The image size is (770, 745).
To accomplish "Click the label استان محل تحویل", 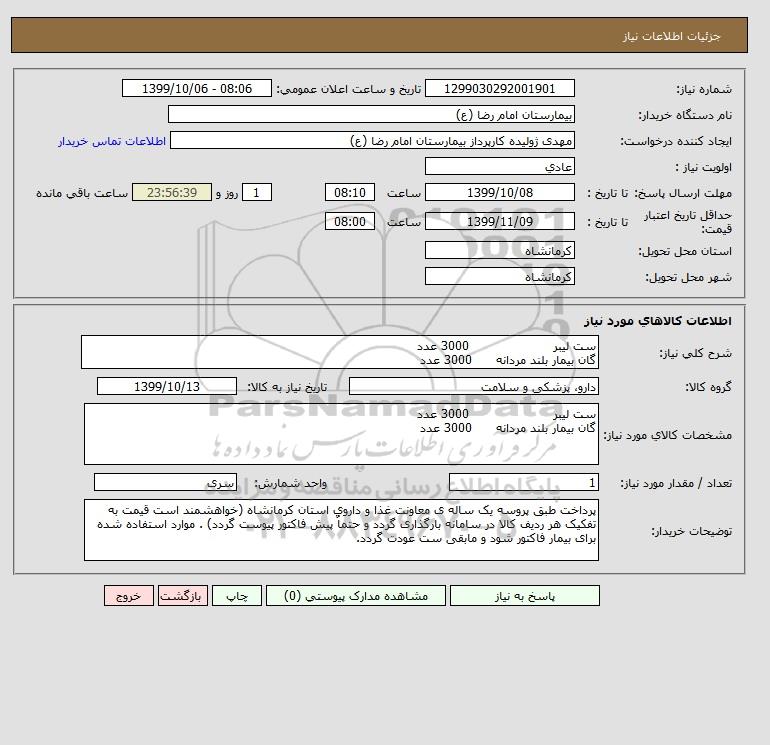I will (x=685, y=251).
